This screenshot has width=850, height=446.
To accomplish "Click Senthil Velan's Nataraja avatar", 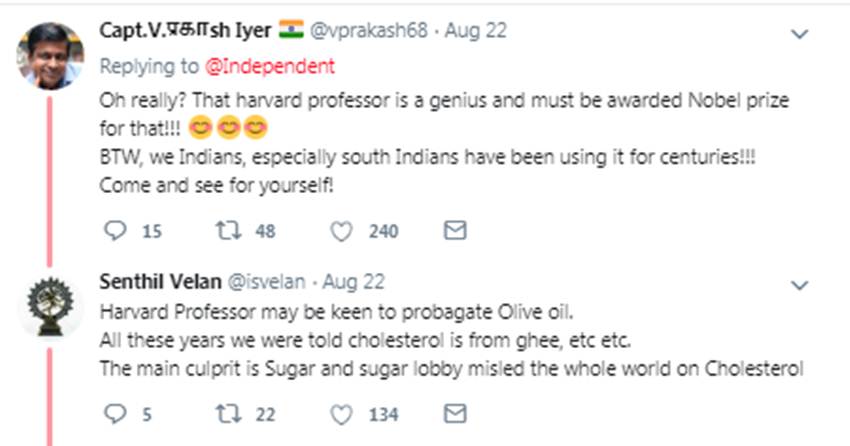I will 49,304.
